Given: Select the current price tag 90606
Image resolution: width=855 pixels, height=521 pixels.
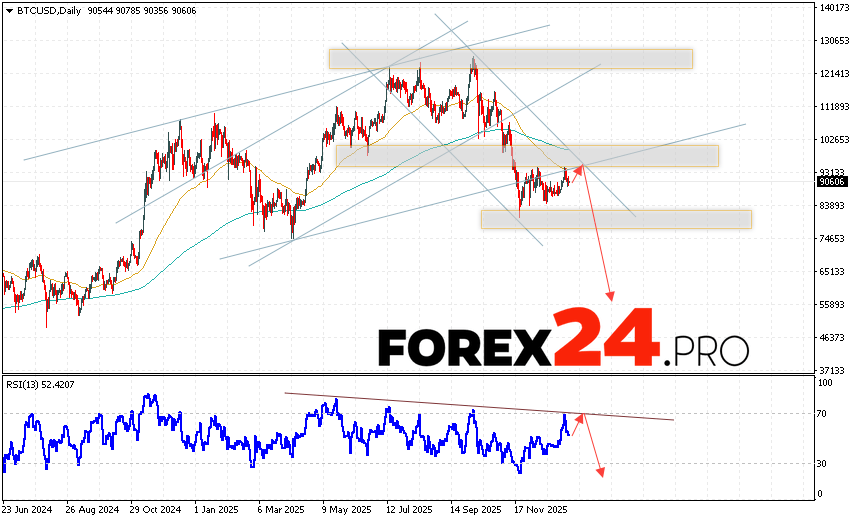Looking at the screenshot, I should [x=831, y=182].
